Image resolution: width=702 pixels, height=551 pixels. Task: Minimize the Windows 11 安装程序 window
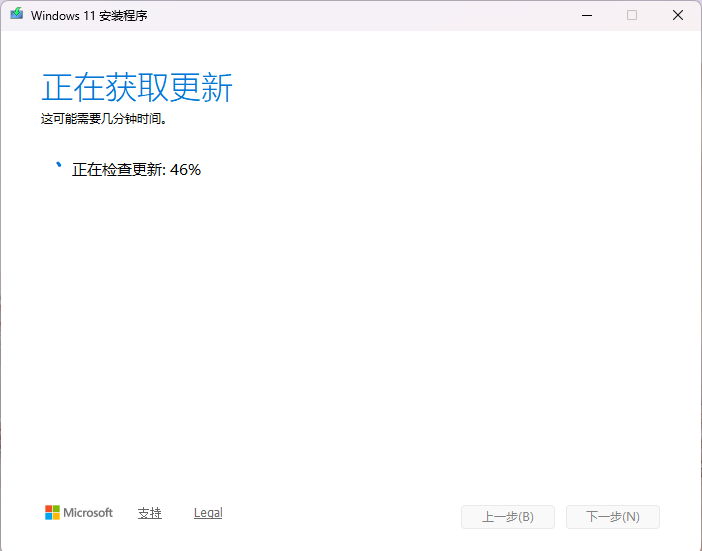(587, 15)
